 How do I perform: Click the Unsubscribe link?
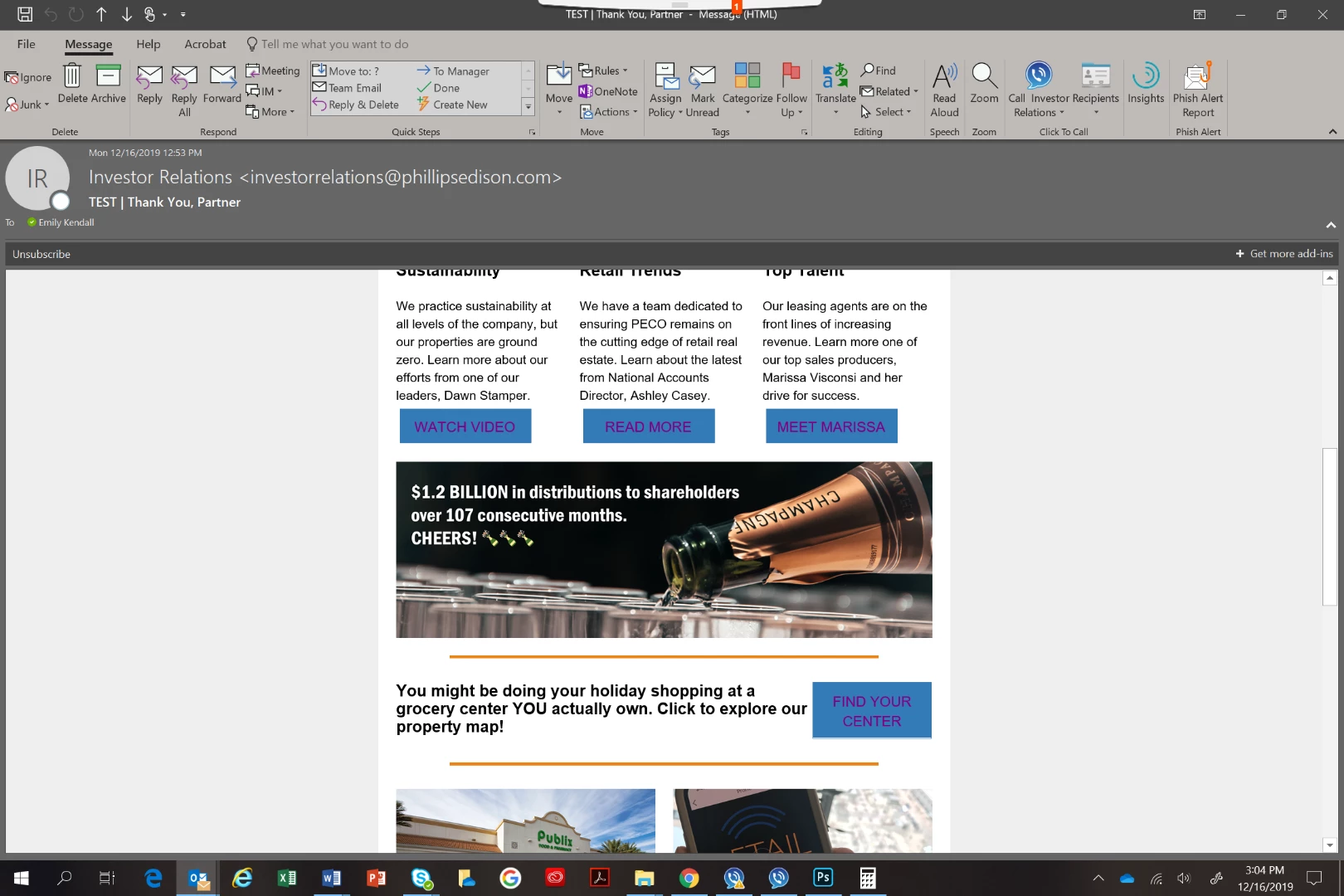pyautogui.click(x=41, y=254)
